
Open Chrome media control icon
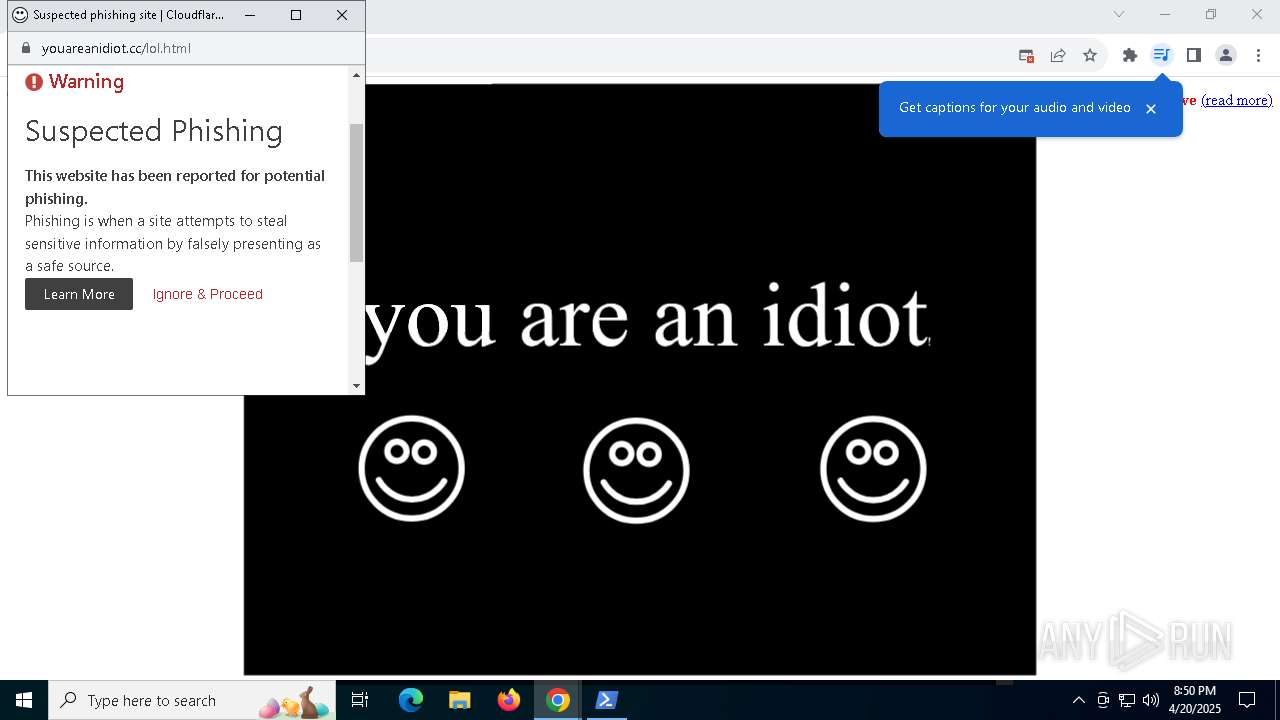[x=1161, y=55]
